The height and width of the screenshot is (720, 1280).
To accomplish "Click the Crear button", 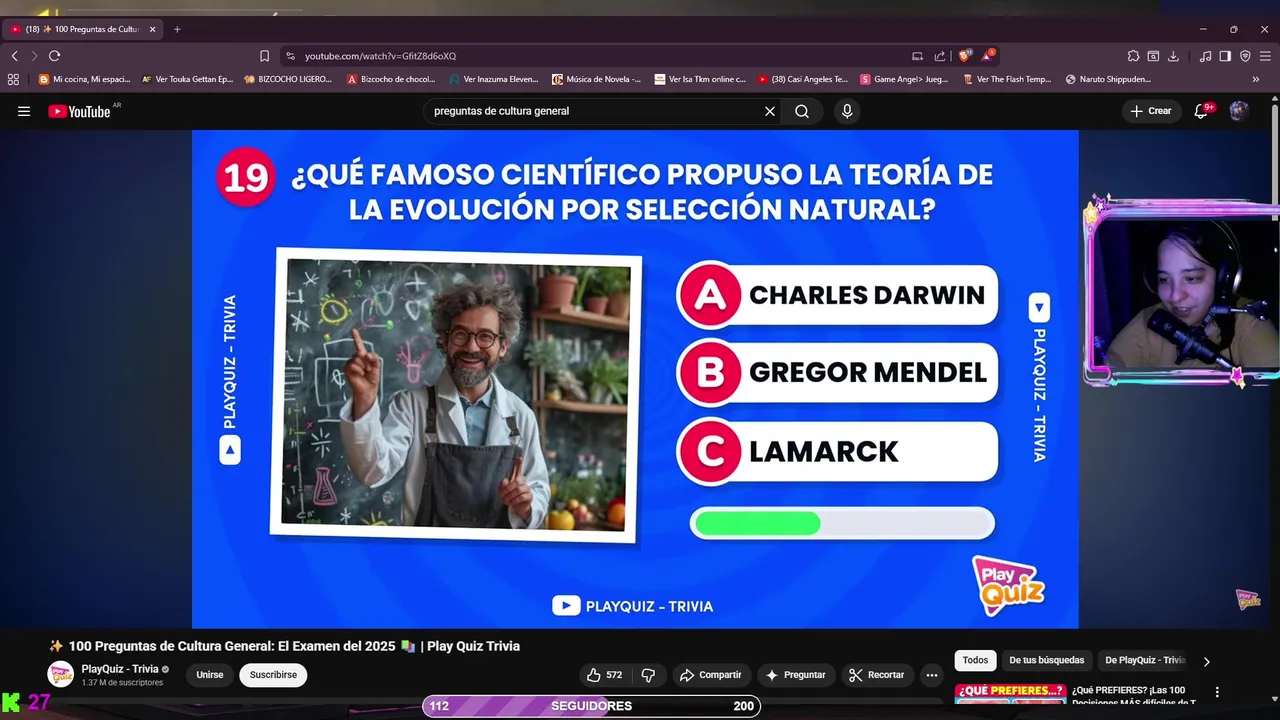I will pos(1151,111).
